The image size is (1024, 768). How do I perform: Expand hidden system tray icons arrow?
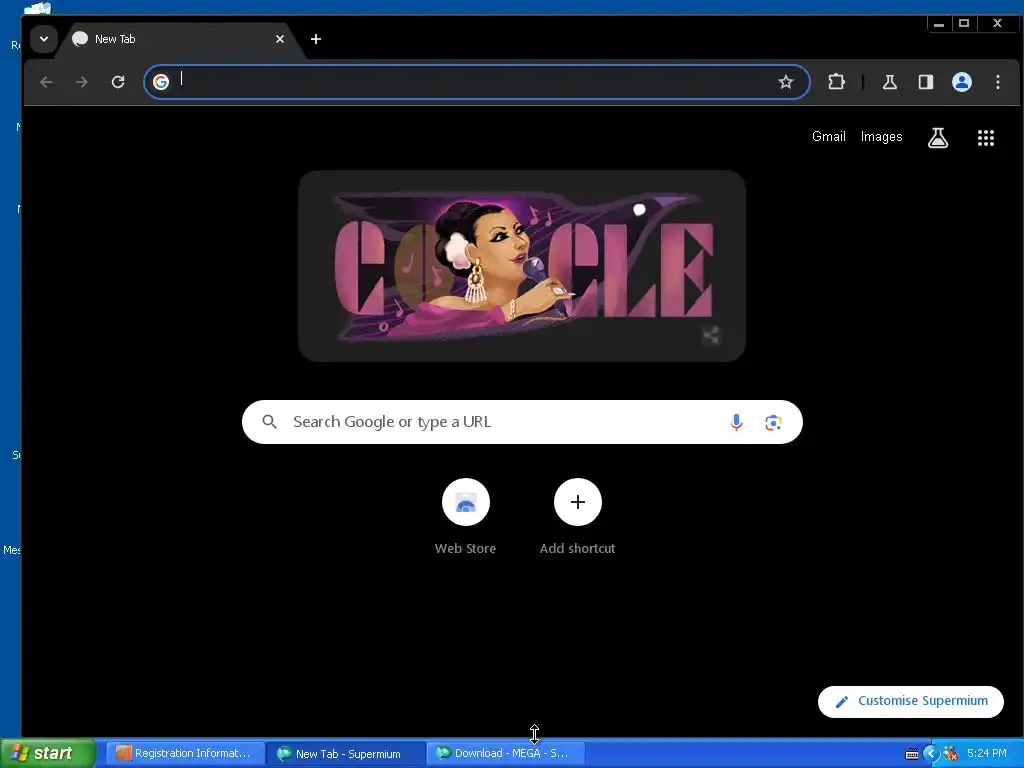(931, 754)
